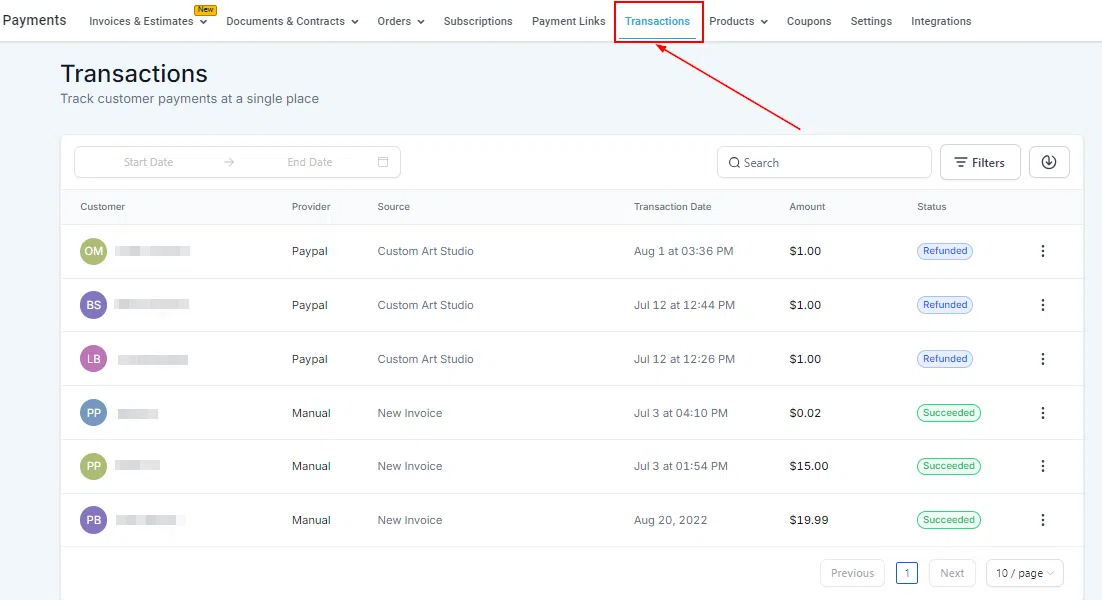Click Refunded status on Jul 12 12:26 PM row
Screen dimensions: 1102x600
[x=945, y=359]
